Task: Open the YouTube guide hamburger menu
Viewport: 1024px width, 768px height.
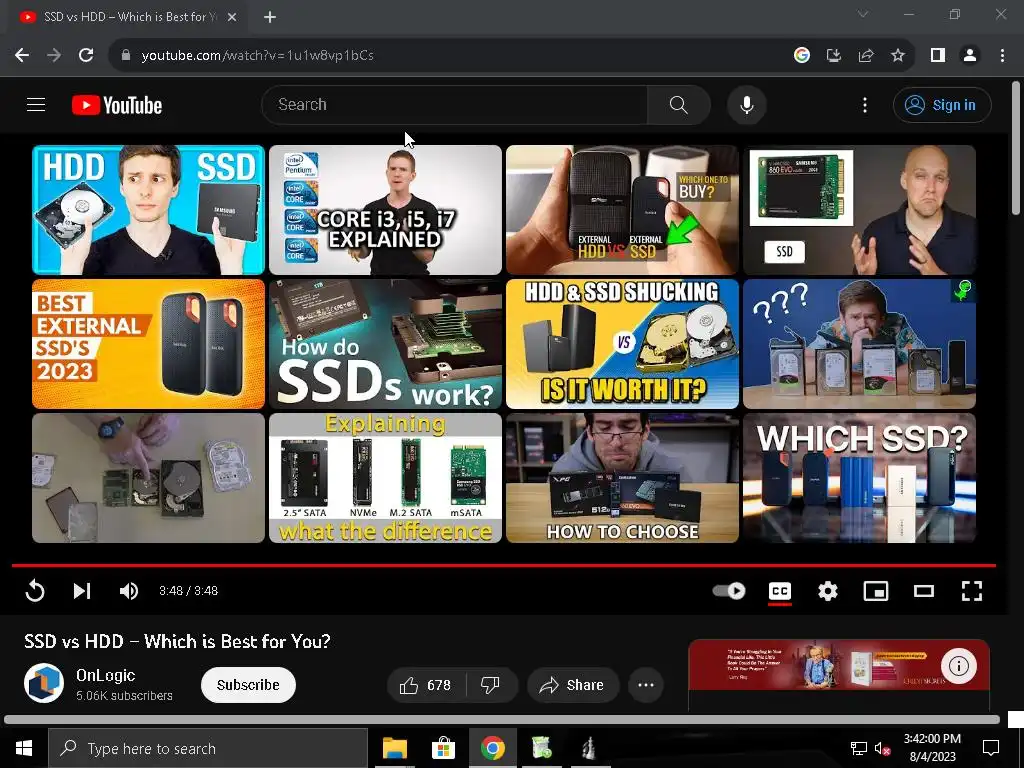Action: (x=36, y=104)
